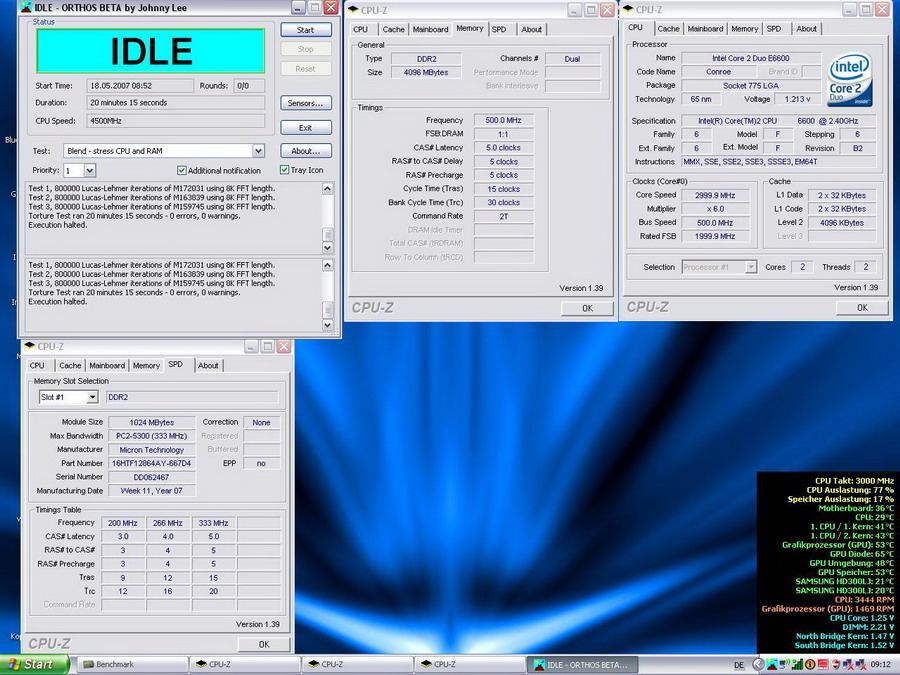Click the red round arrows tray icon

[x=836, y=665]
